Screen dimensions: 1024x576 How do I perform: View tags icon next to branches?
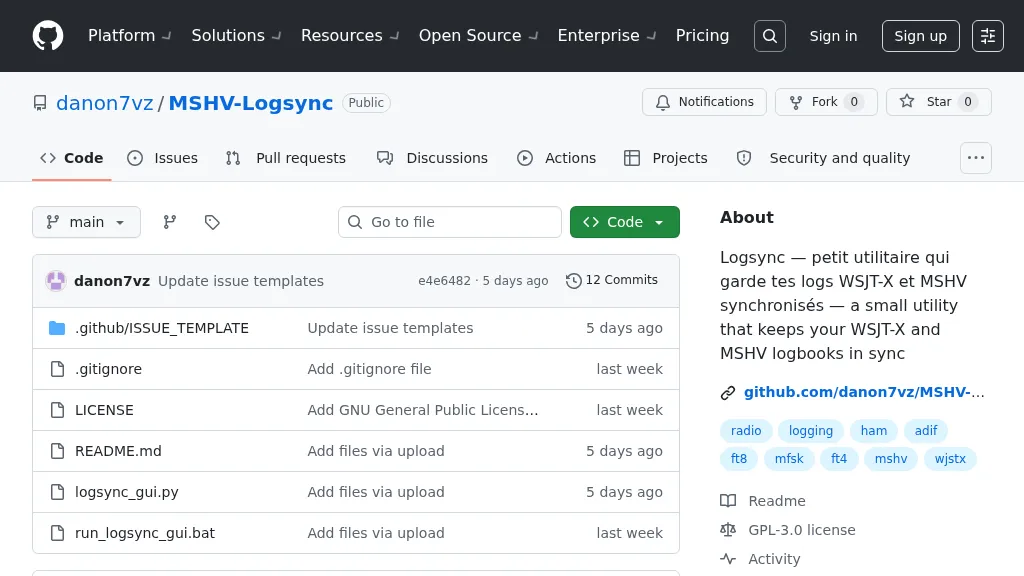212,222
